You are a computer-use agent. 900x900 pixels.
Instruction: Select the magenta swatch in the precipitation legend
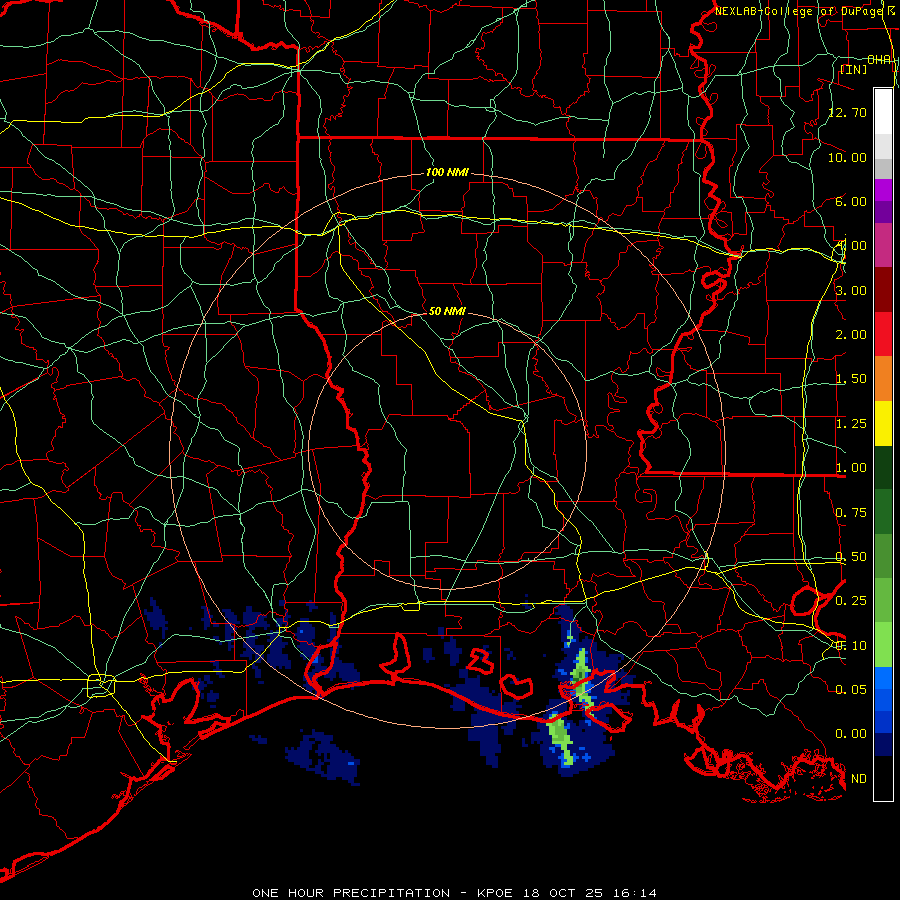(x=883, y=190)
